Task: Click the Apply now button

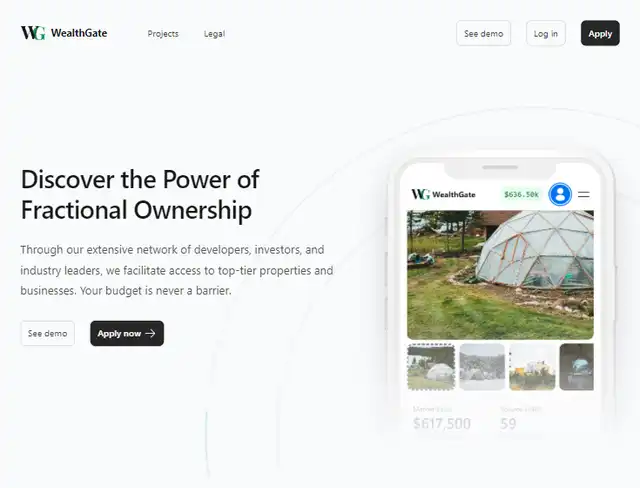Action: click(127, 333)
